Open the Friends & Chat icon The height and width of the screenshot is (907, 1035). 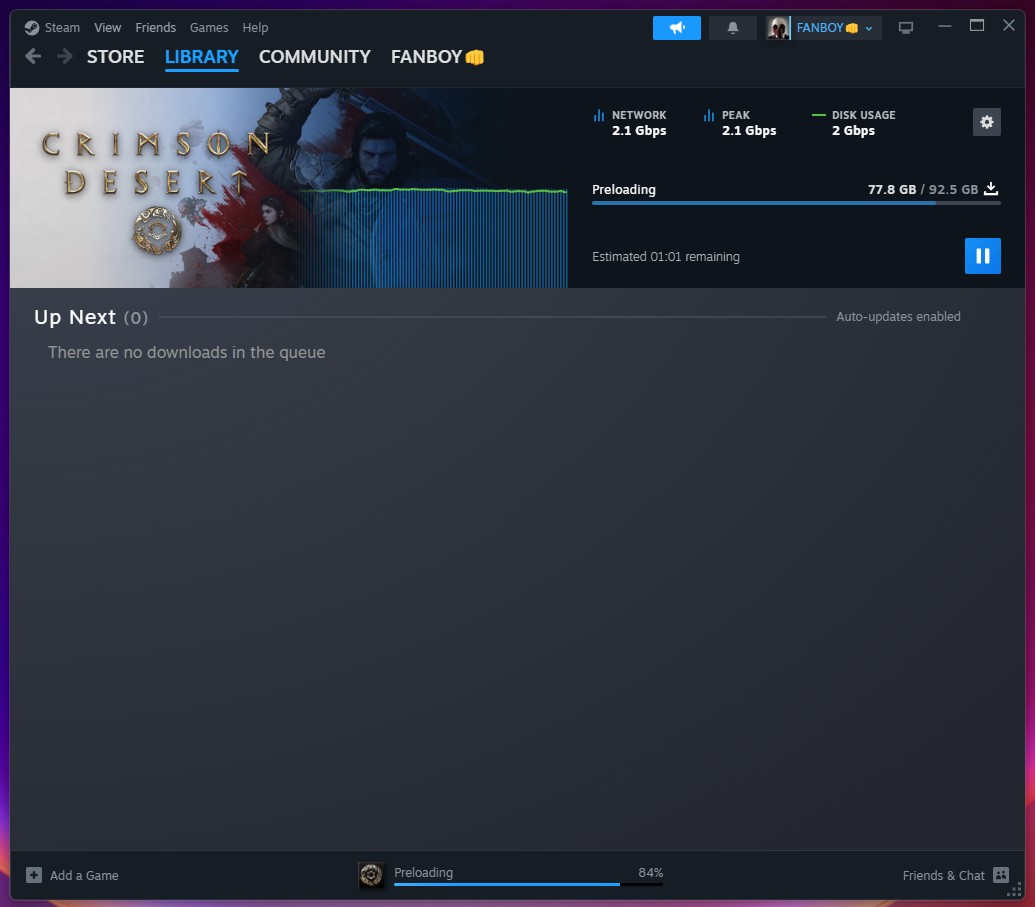pos(1001,875)
